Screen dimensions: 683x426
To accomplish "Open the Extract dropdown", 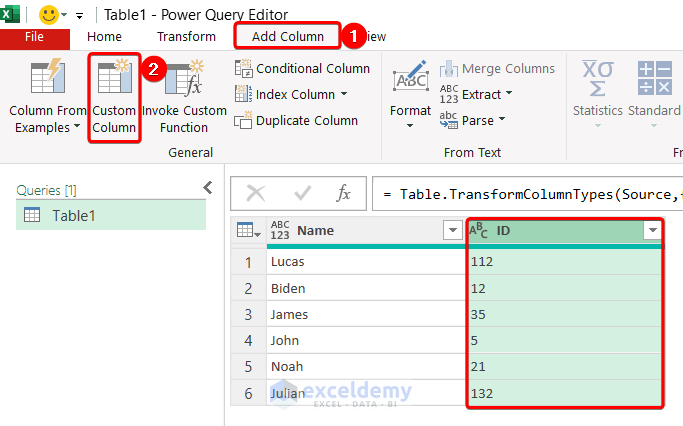I will tap(508, 94).
